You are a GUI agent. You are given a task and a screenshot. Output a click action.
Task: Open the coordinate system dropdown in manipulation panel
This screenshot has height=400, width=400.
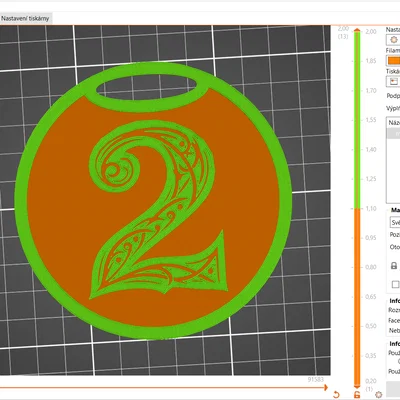[395, 222]
